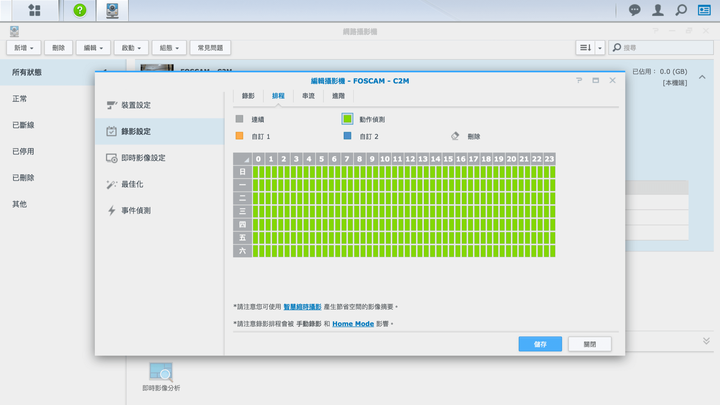Focus the camera list 搜尋 search field
This screenshot has height=405, width=720.
click(x=661, y=48)
